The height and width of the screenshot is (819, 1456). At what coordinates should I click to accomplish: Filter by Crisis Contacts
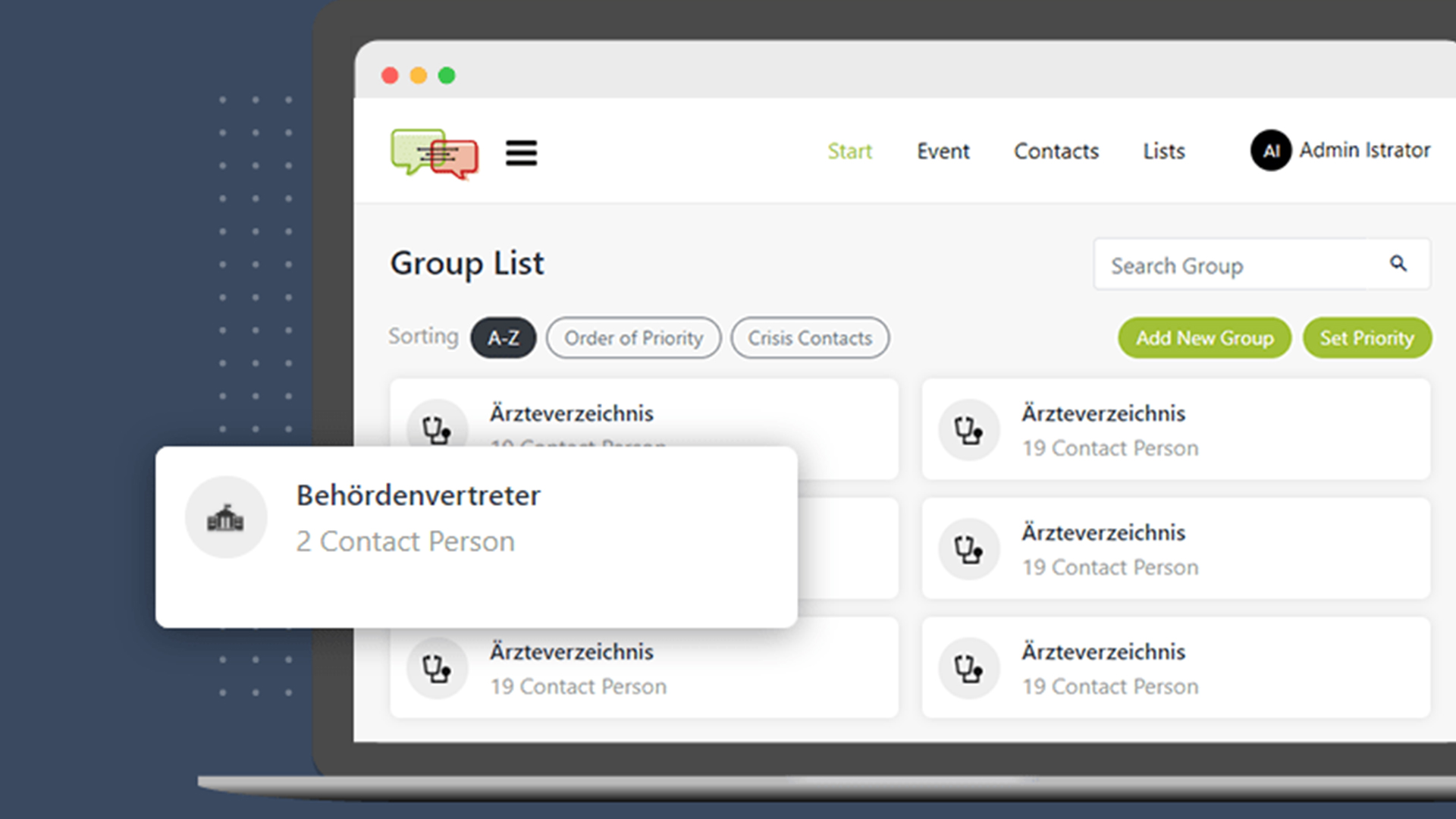810,338
